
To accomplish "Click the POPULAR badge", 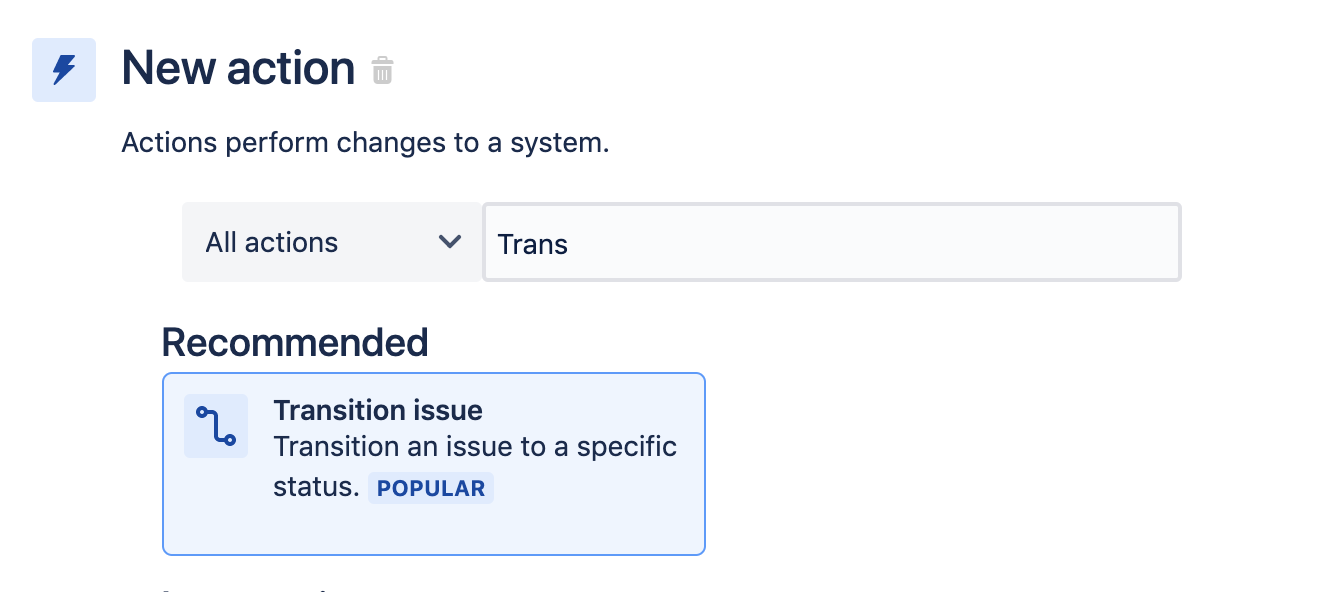I will pyautogui.click(x=430, y=487).
